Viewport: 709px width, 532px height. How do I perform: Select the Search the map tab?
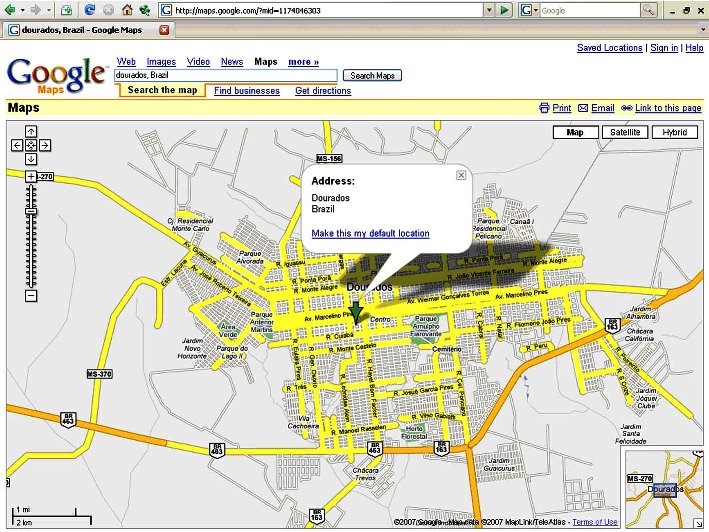(x=162, y=90)
